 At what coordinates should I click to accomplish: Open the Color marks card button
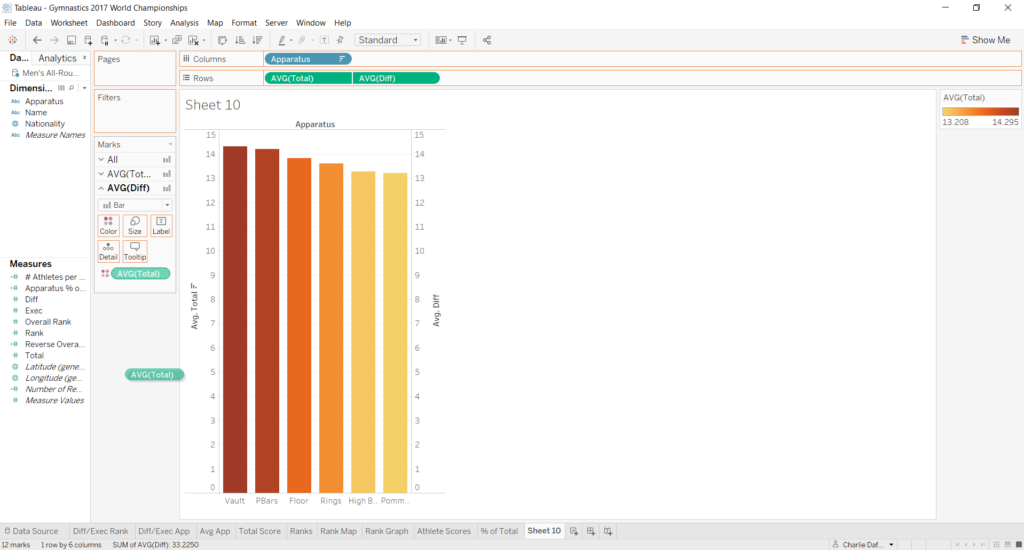pyautogui.click(x=108, y=225)
